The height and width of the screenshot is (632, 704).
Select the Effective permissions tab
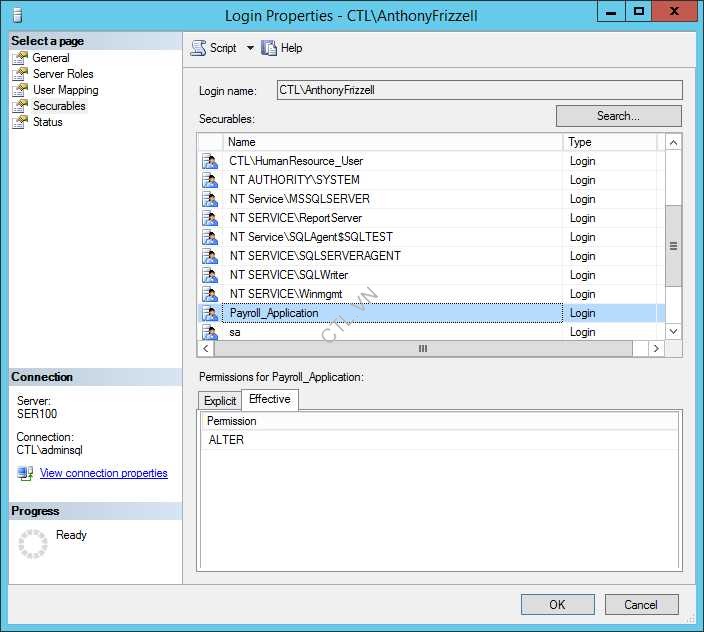270,399
